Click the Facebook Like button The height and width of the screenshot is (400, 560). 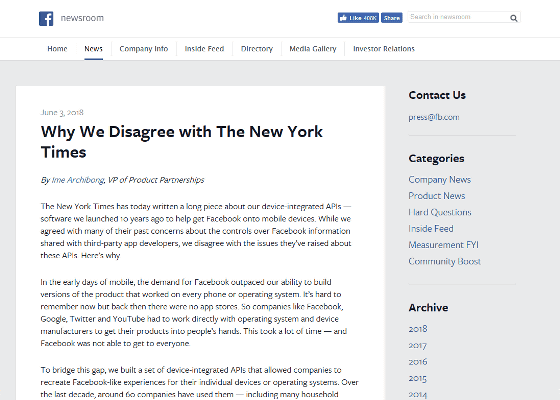pos(358,18)
